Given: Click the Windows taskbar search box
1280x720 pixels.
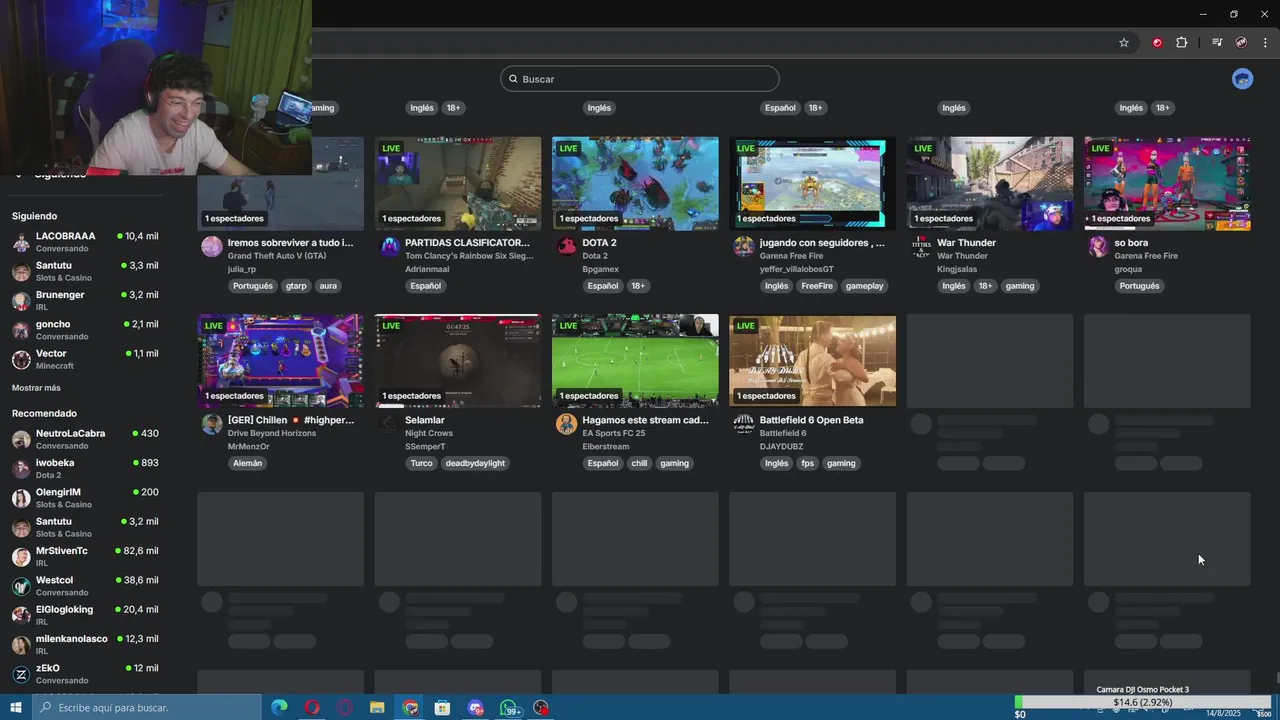Looking at the screenshot, I should pyautogui.click(x=147, y=708).
